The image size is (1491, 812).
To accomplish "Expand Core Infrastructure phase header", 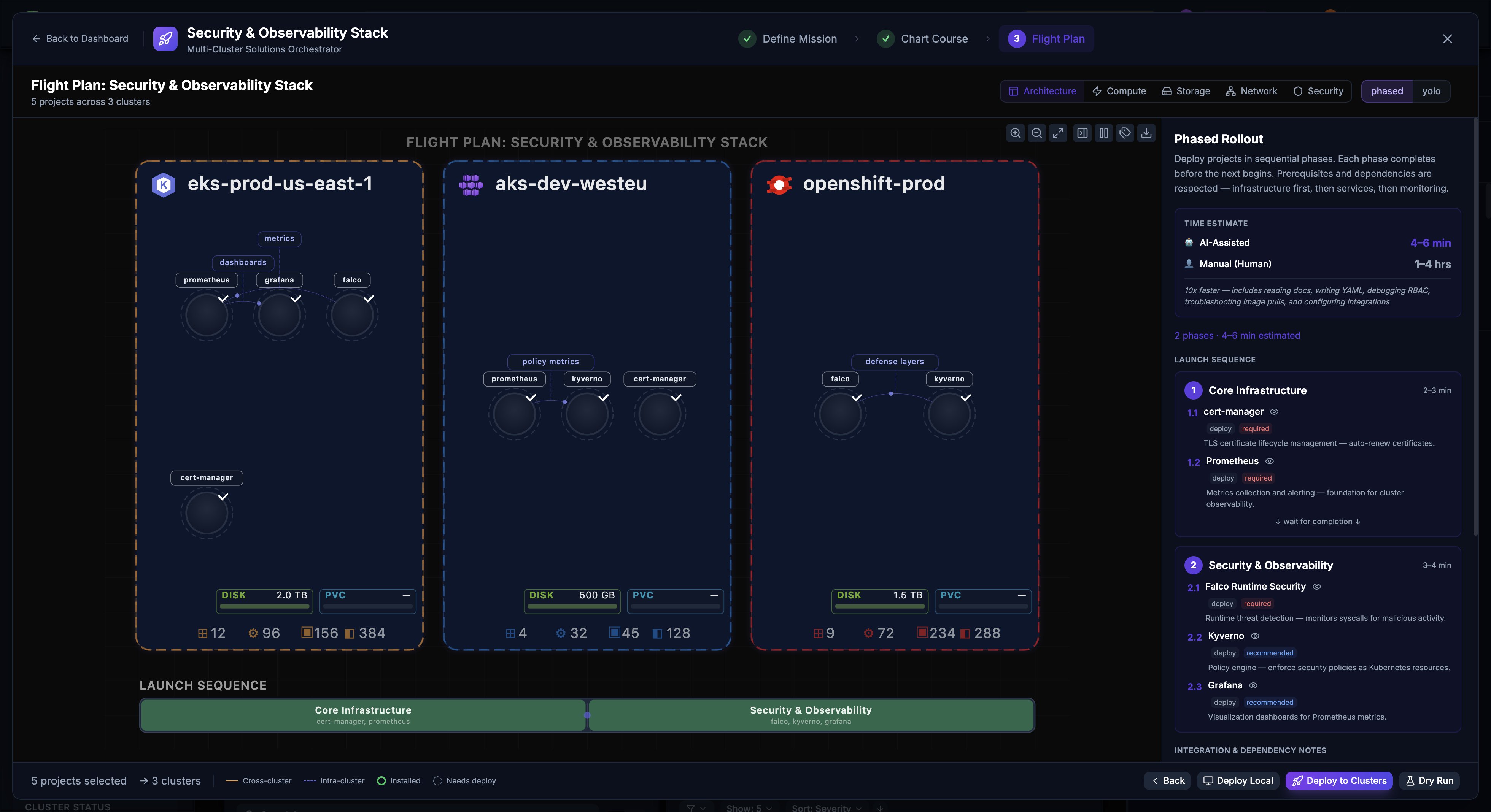I will (x=1257, y=390).
